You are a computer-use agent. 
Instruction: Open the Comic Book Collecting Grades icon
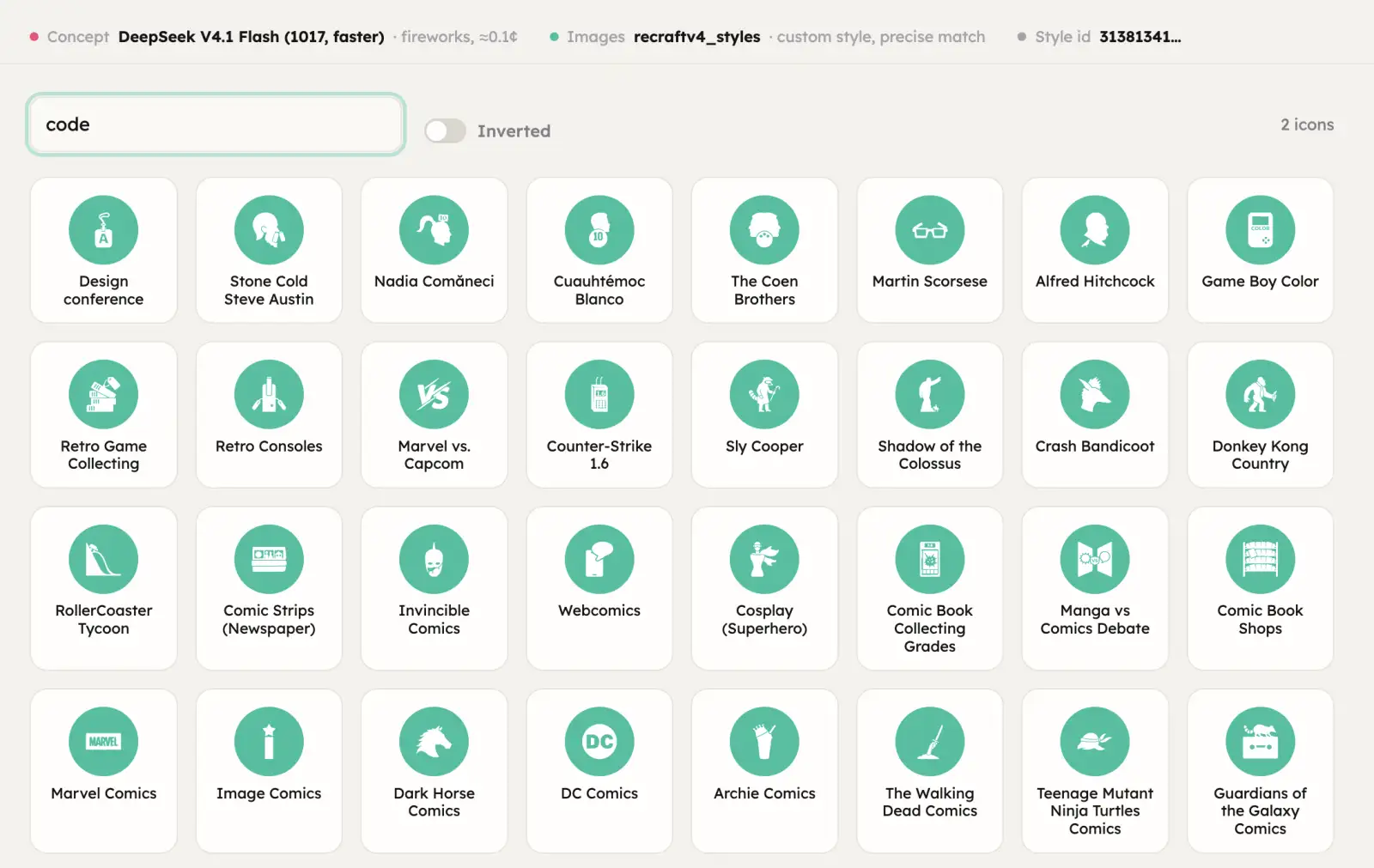coord(930,559)
